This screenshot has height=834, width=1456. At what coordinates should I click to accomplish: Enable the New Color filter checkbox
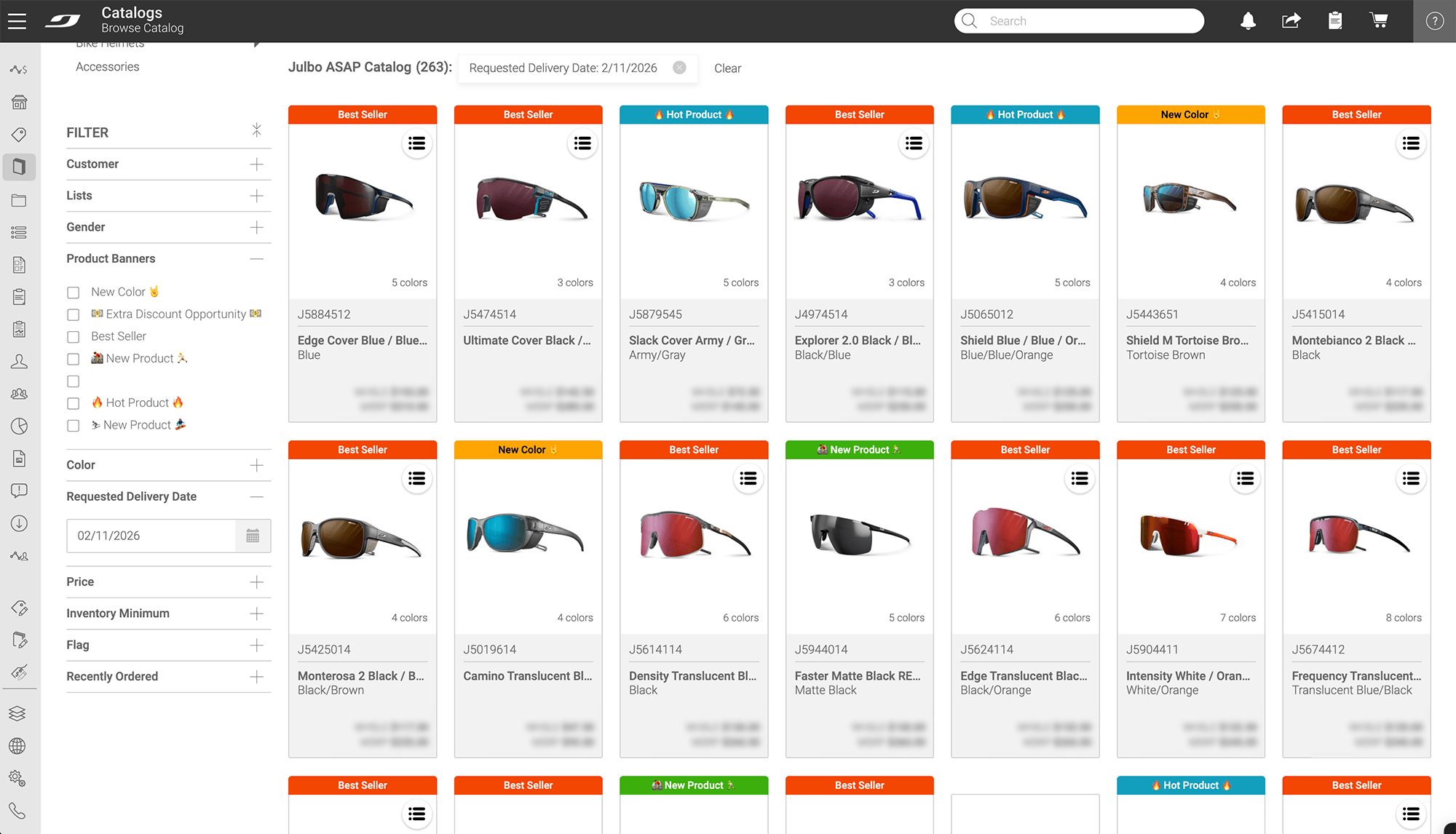pos(73,292)
